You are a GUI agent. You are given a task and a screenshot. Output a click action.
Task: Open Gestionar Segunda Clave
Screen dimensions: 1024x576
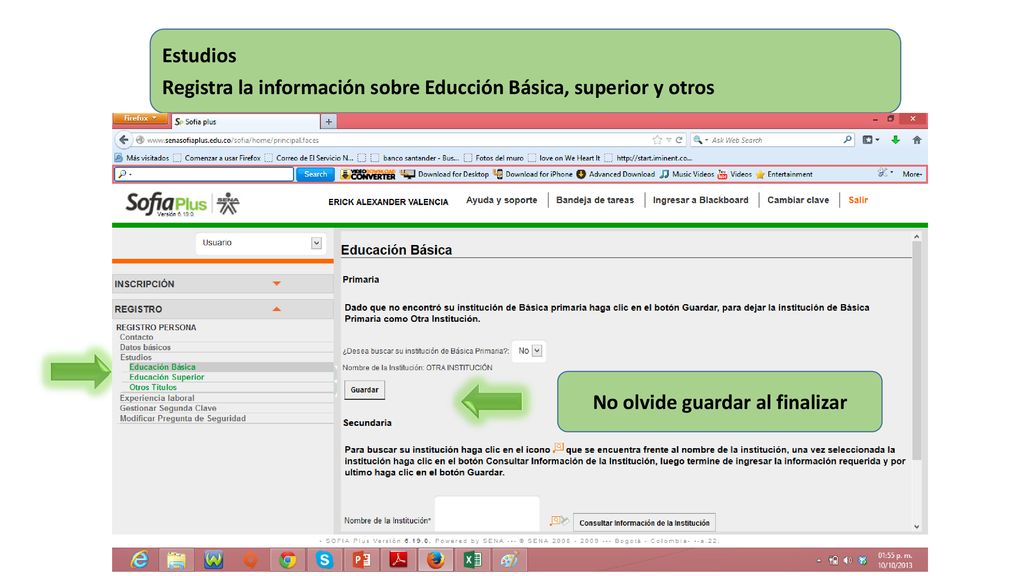pyautogui.click(x=168, y=408)
